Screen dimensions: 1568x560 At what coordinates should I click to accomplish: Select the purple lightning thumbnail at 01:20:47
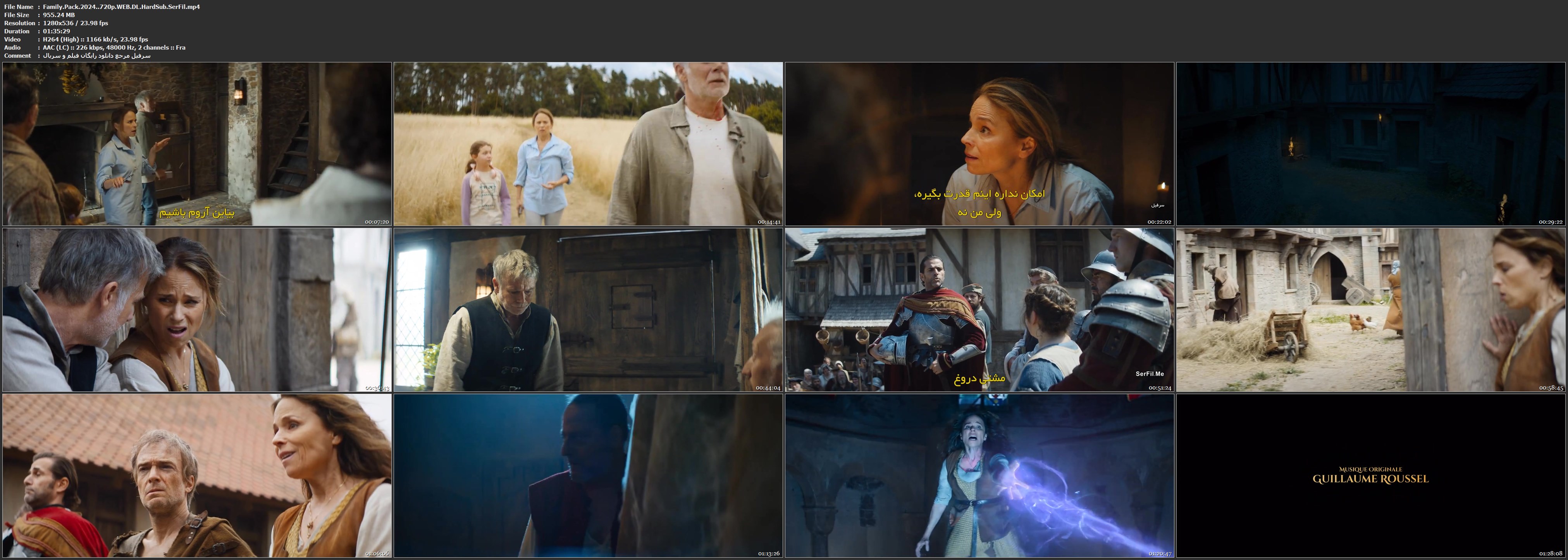click(x=979, y=476)
